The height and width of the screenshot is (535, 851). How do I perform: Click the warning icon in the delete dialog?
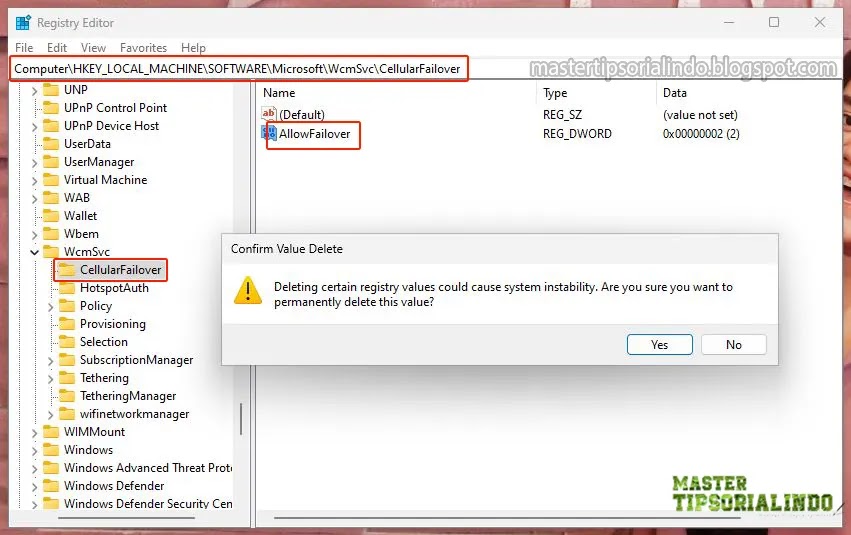(248, 291)
